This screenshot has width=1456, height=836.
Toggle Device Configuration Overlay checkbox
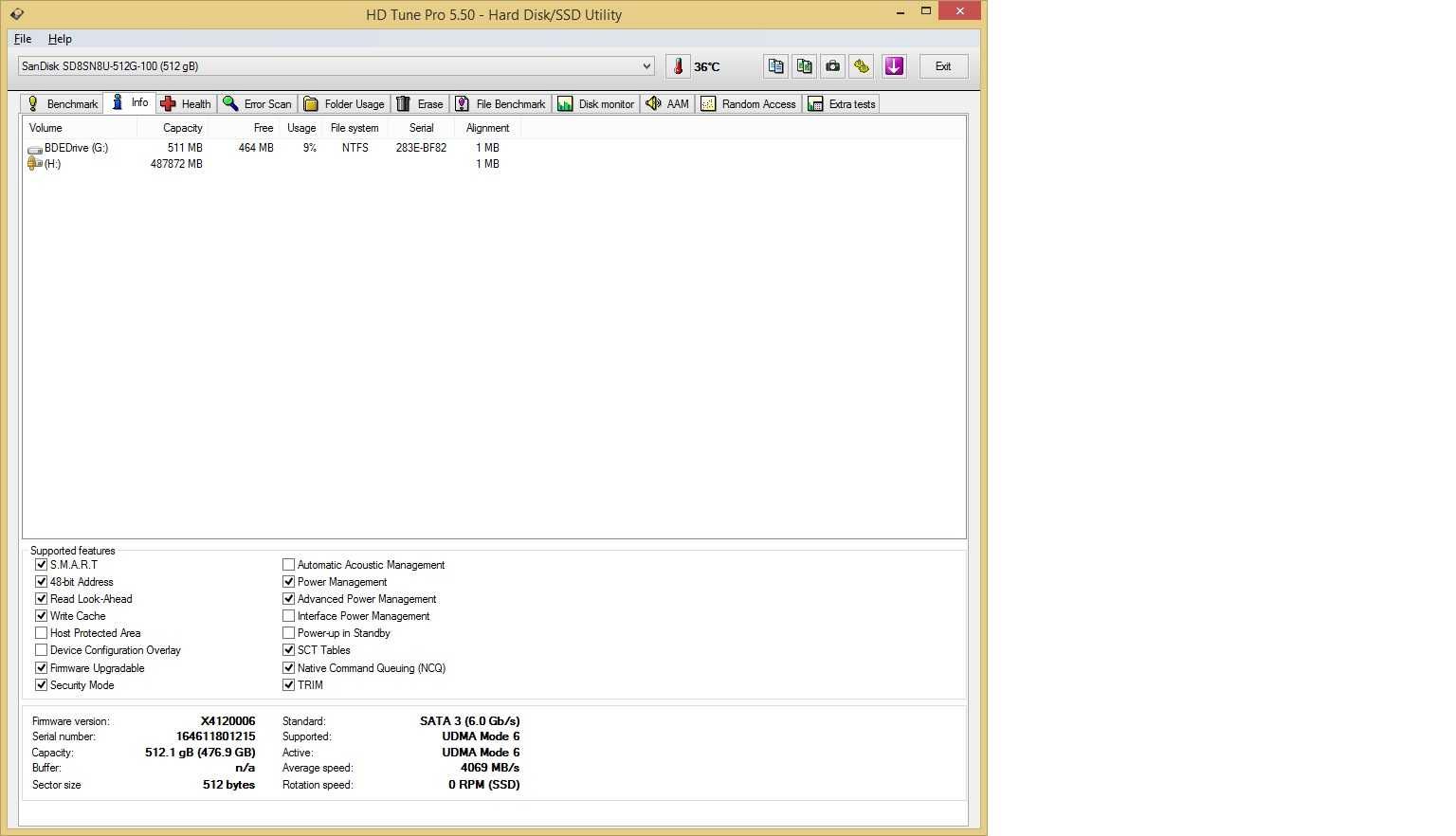tap(41, 650)
